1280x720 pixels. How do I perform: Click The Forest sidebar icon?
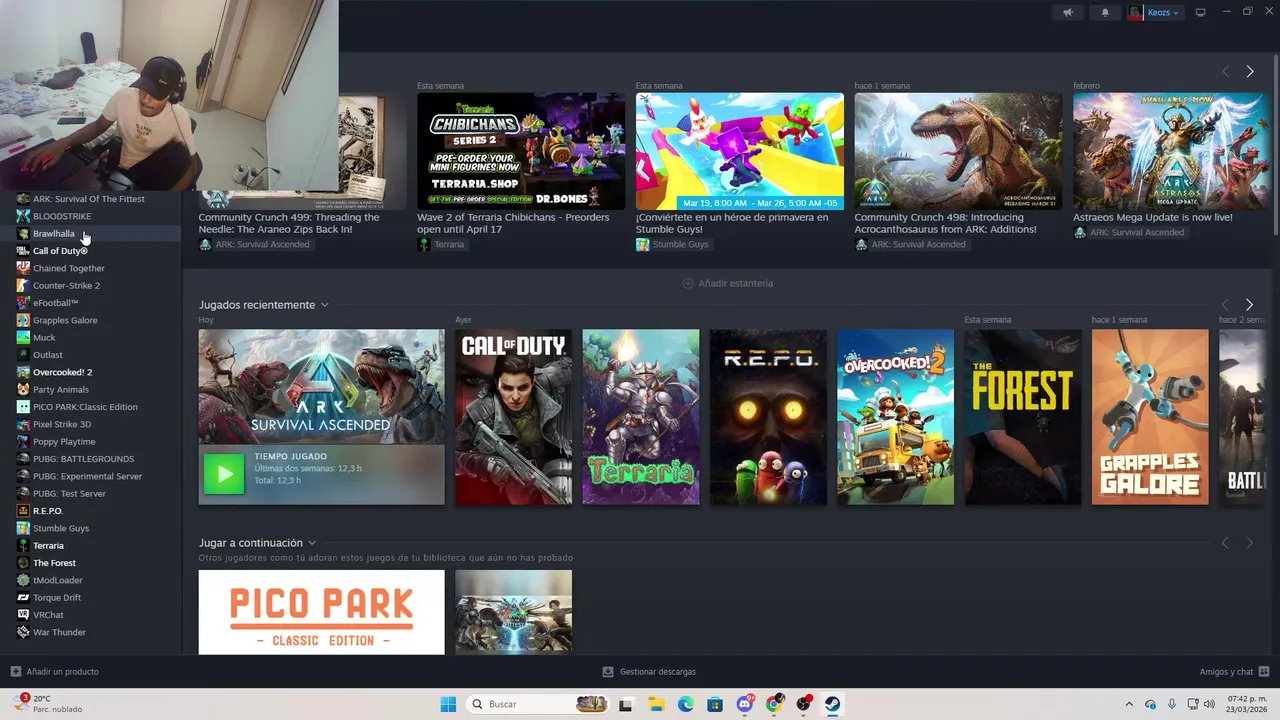tap(23, 563)
